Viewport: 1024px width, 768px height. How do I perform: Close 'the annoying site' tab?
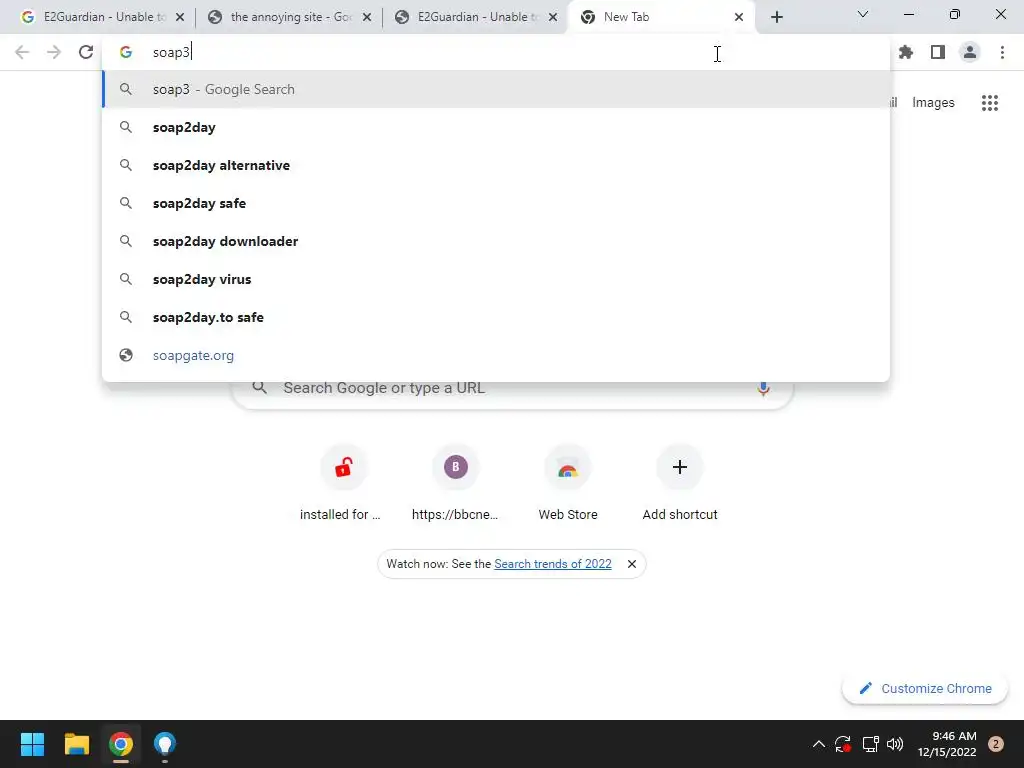pos(367,18)
